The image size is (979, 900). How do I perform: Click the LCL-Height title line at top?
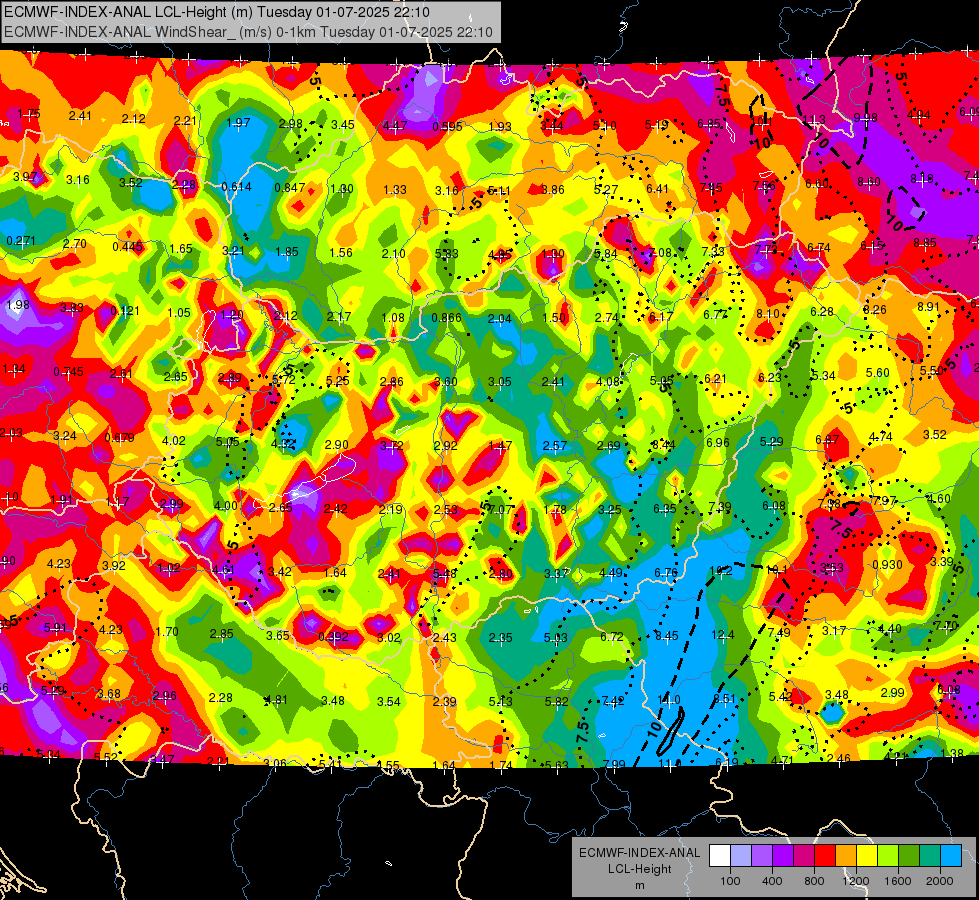click(x=217, y=12)
